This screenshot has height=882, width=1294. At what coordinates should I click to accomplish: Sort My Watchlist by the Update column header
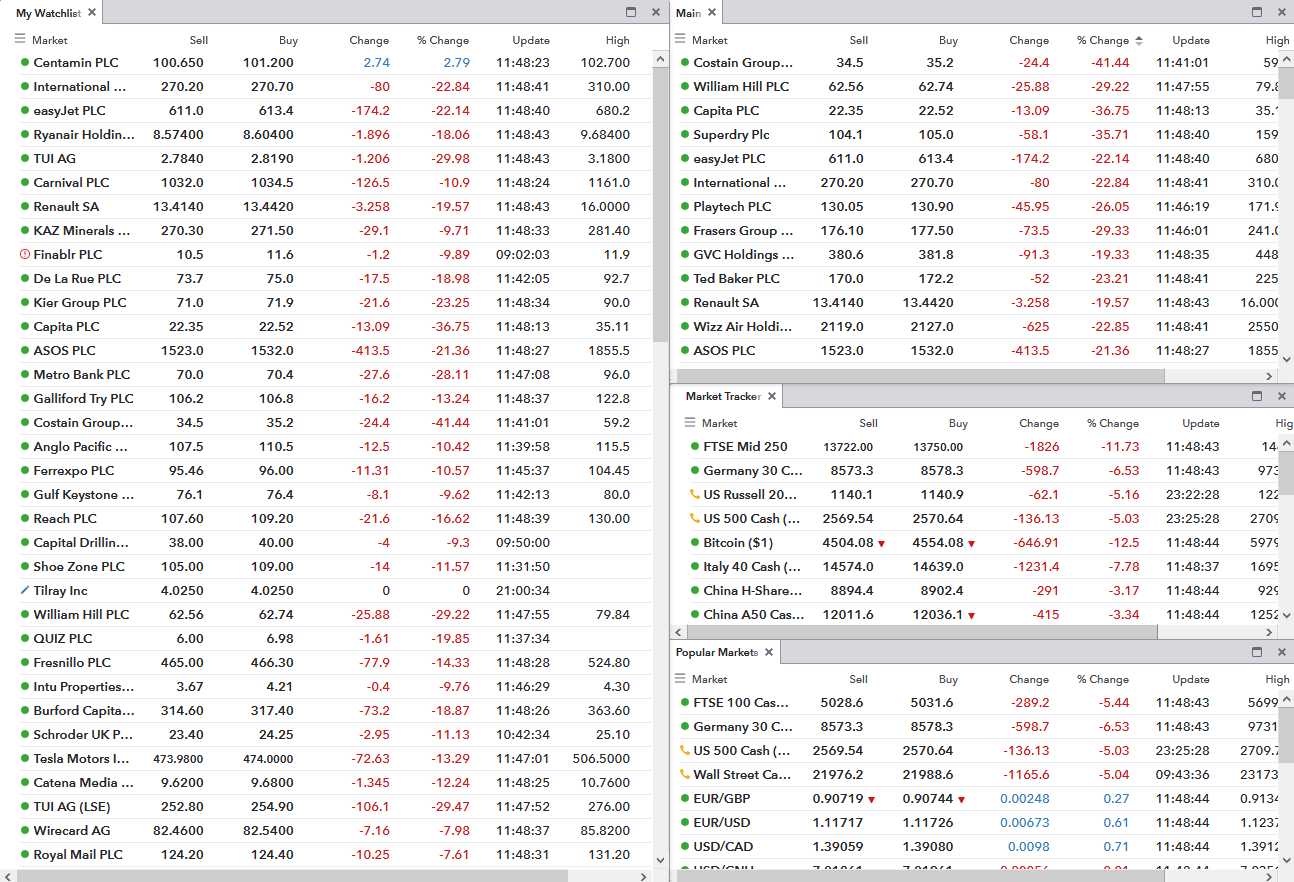coord(531,41)
